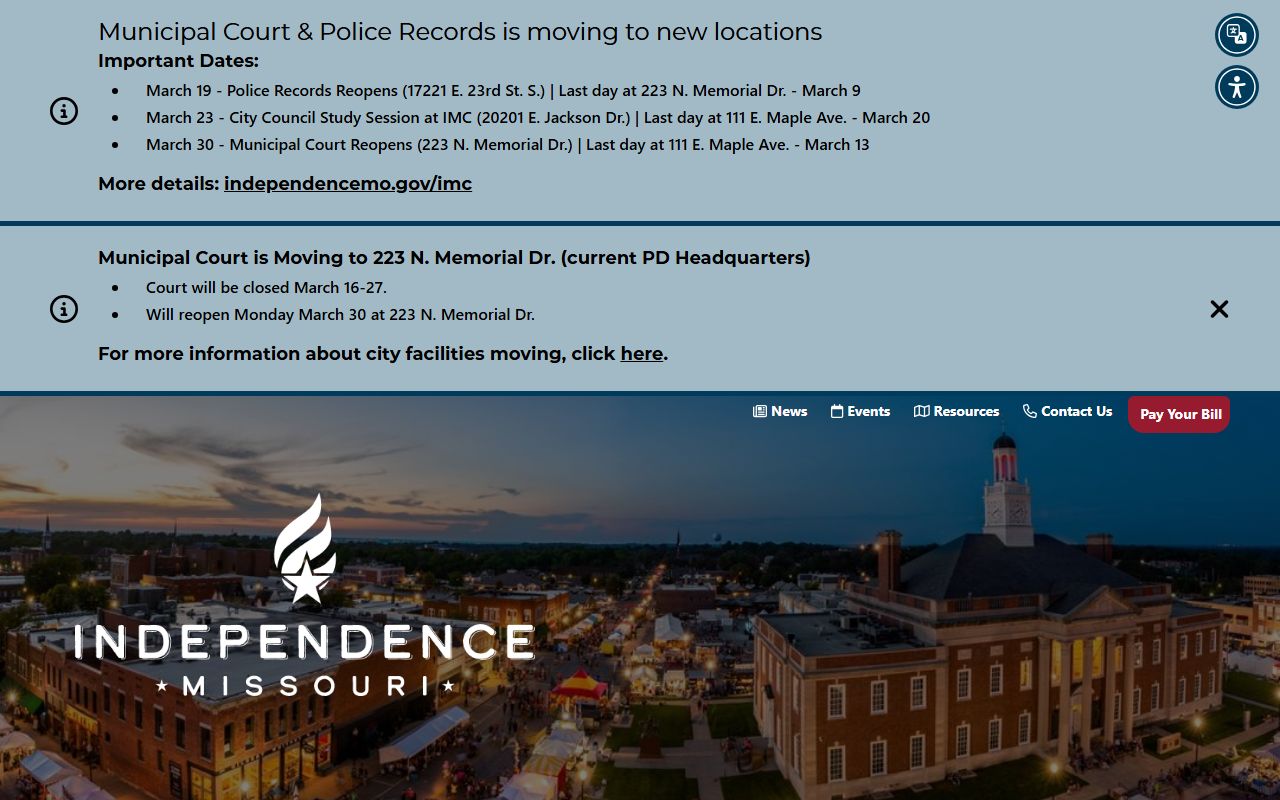
Task: Click the 'Important Dates:' label
Action: point(178,61)
